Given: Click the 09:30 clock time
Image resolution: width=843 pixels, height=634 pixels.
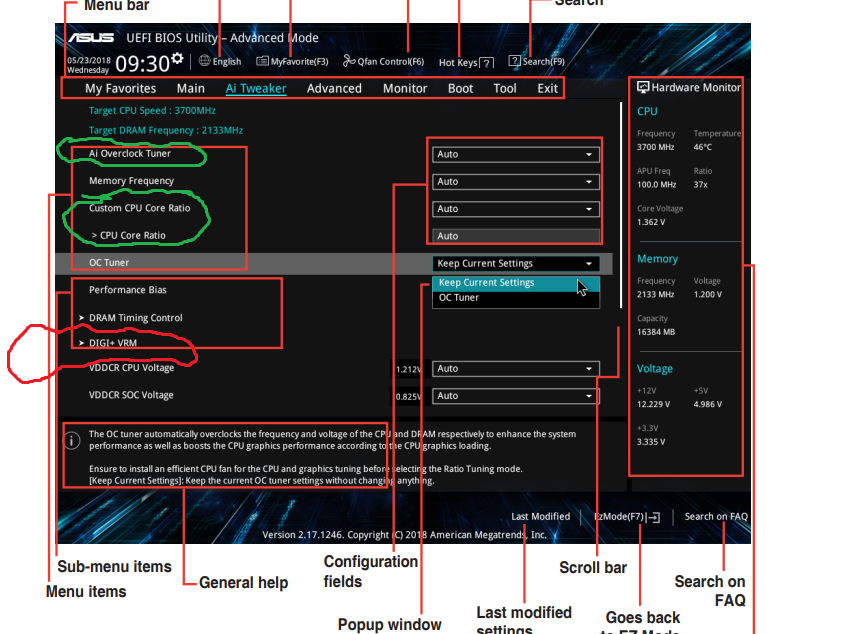Looking at the screenshot, I should 142,64.
